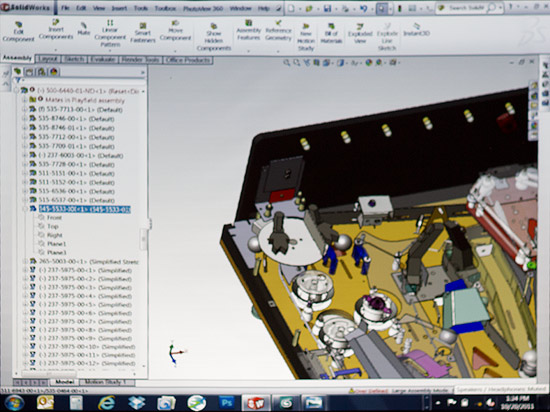Open Photoshop from the Windows taskbar
This screenshot has width=550, height=412.
tap(226, 403)
